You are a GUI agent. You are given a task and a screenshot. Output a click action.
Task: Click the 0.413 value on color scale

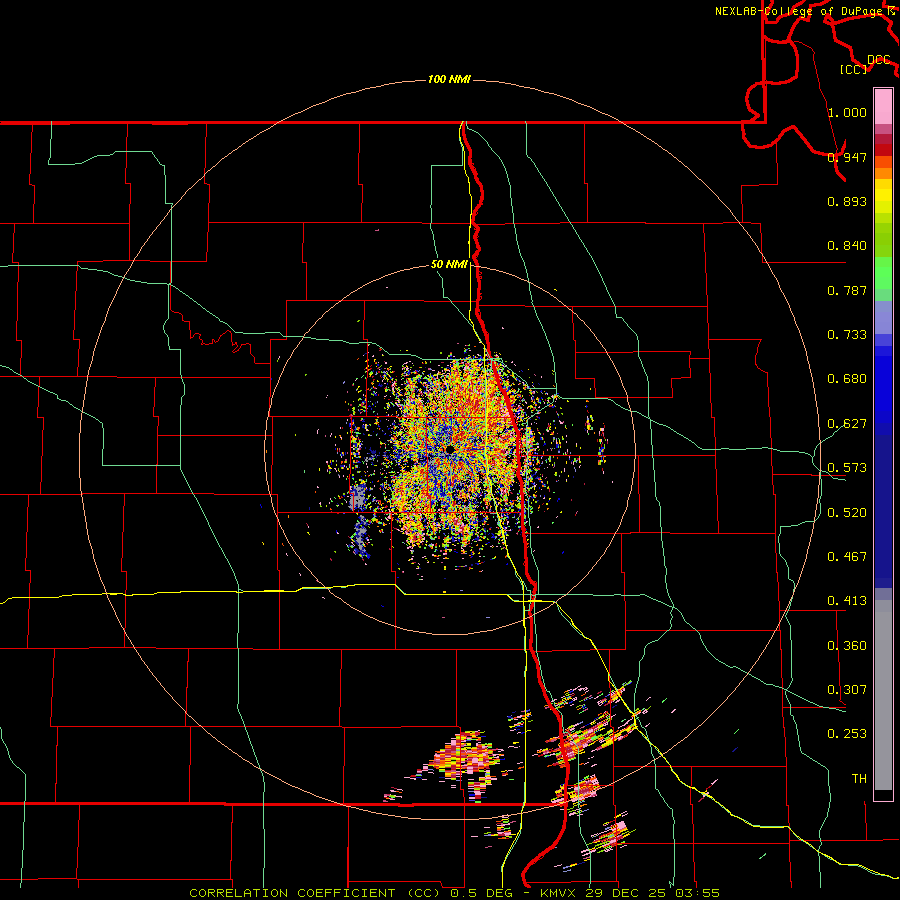pos(847,601)
